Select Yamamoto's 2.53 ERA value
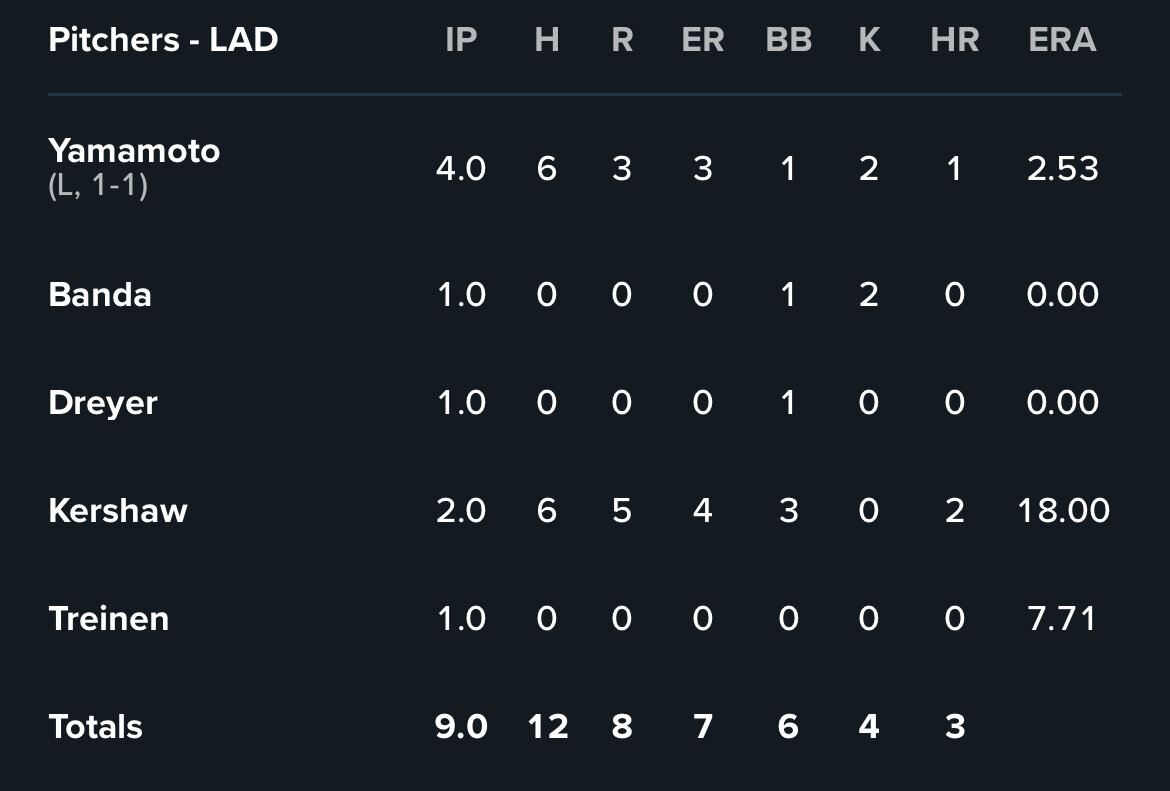The image size is (1170, 791). [1062, 169]
